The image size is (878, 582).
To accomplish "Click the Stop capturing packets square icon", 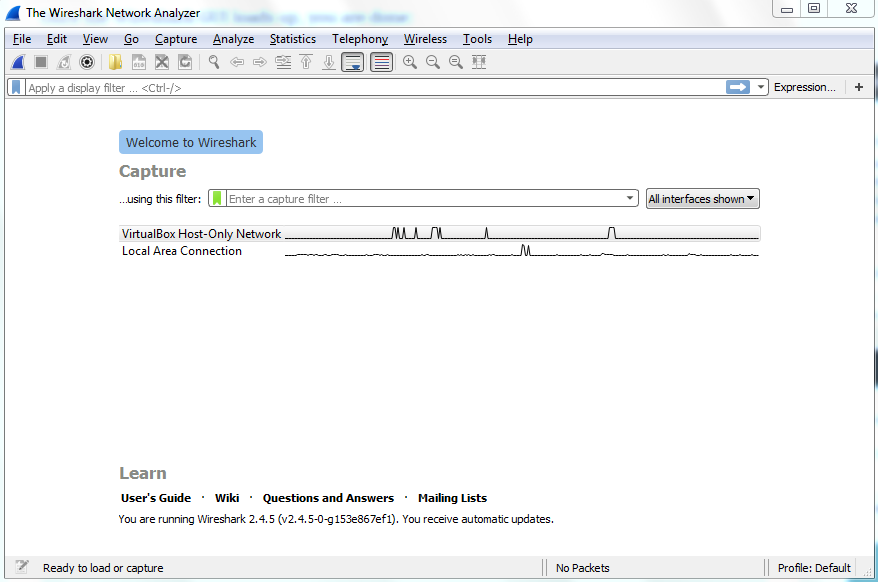I will (x=41, y=62).
